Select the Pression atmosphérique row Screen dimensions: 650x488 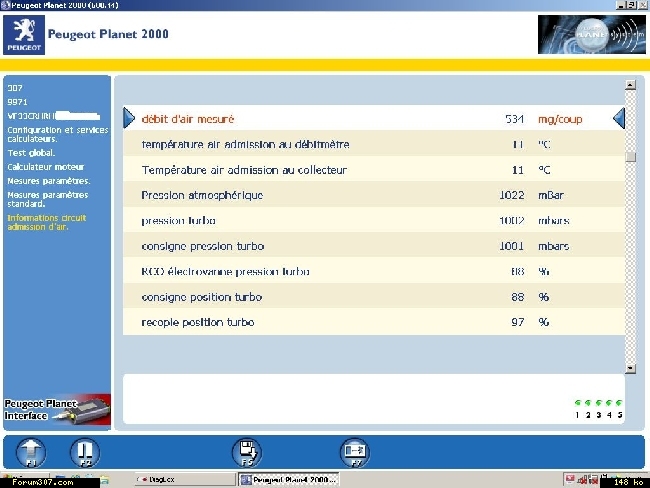tap(374, 194)
